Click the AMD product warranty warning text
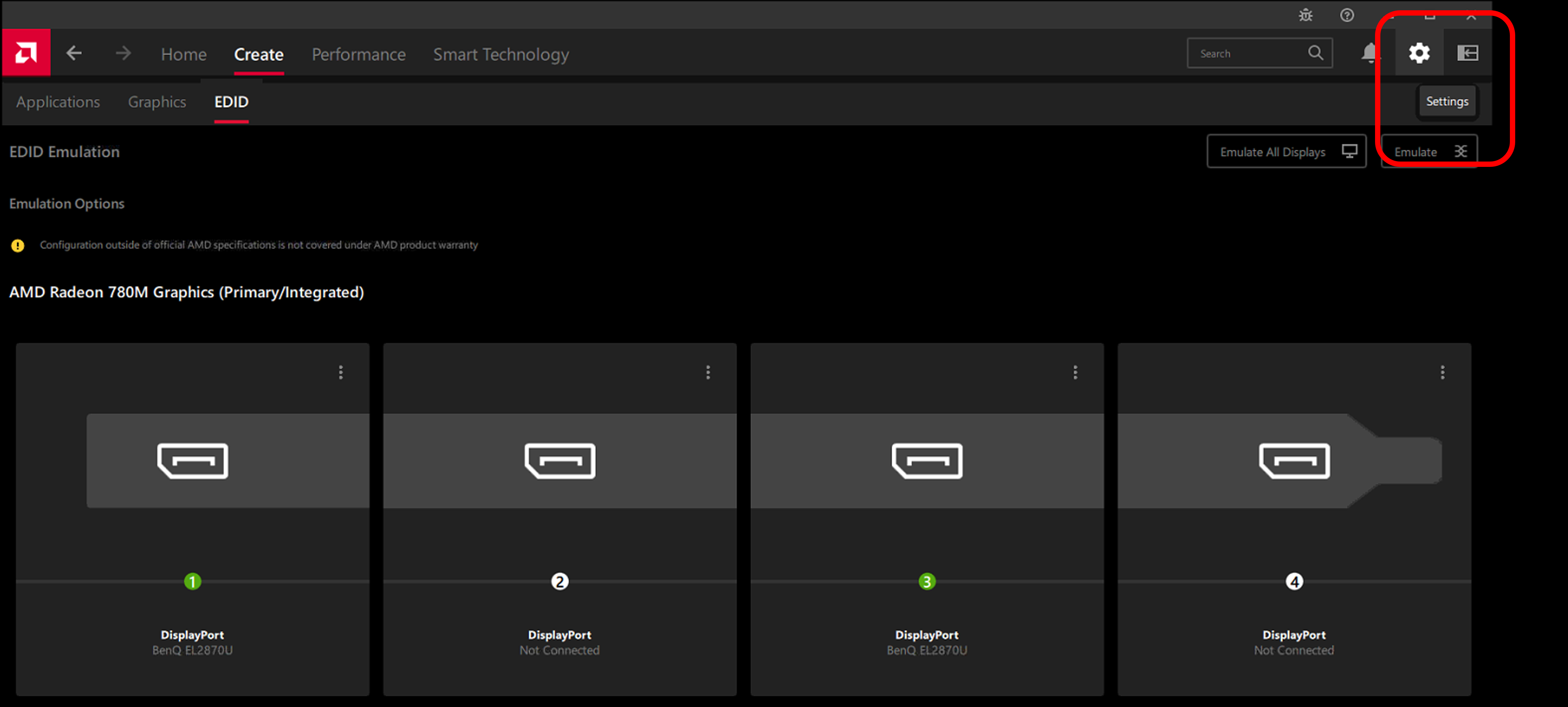Screen dimensions: 1568x707 click(x=259, y=245)
